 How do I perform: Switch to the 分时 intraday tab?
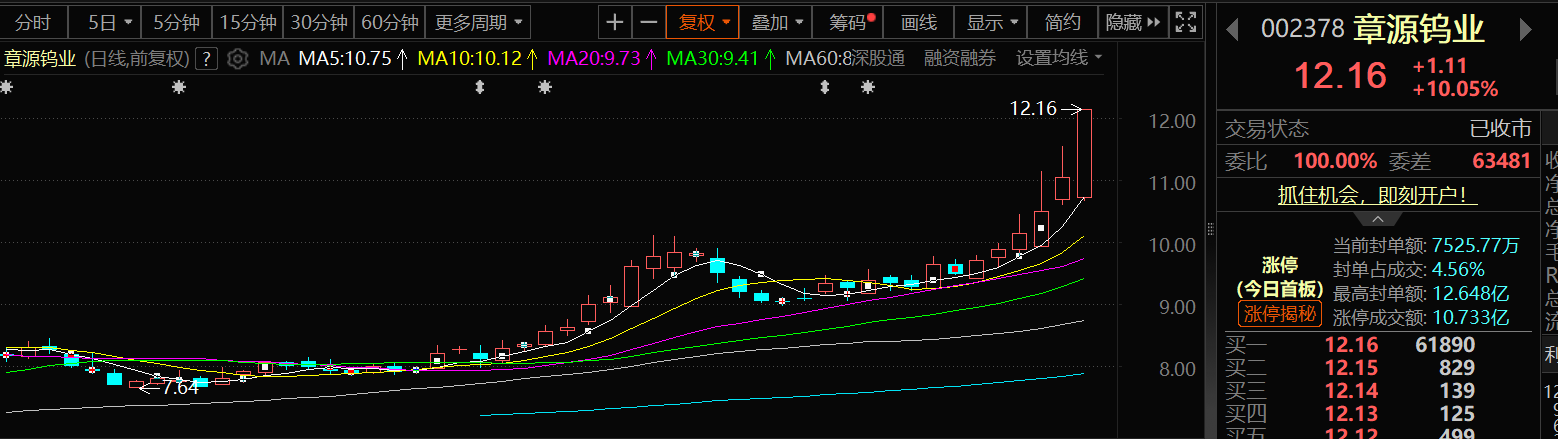[33, 21]
